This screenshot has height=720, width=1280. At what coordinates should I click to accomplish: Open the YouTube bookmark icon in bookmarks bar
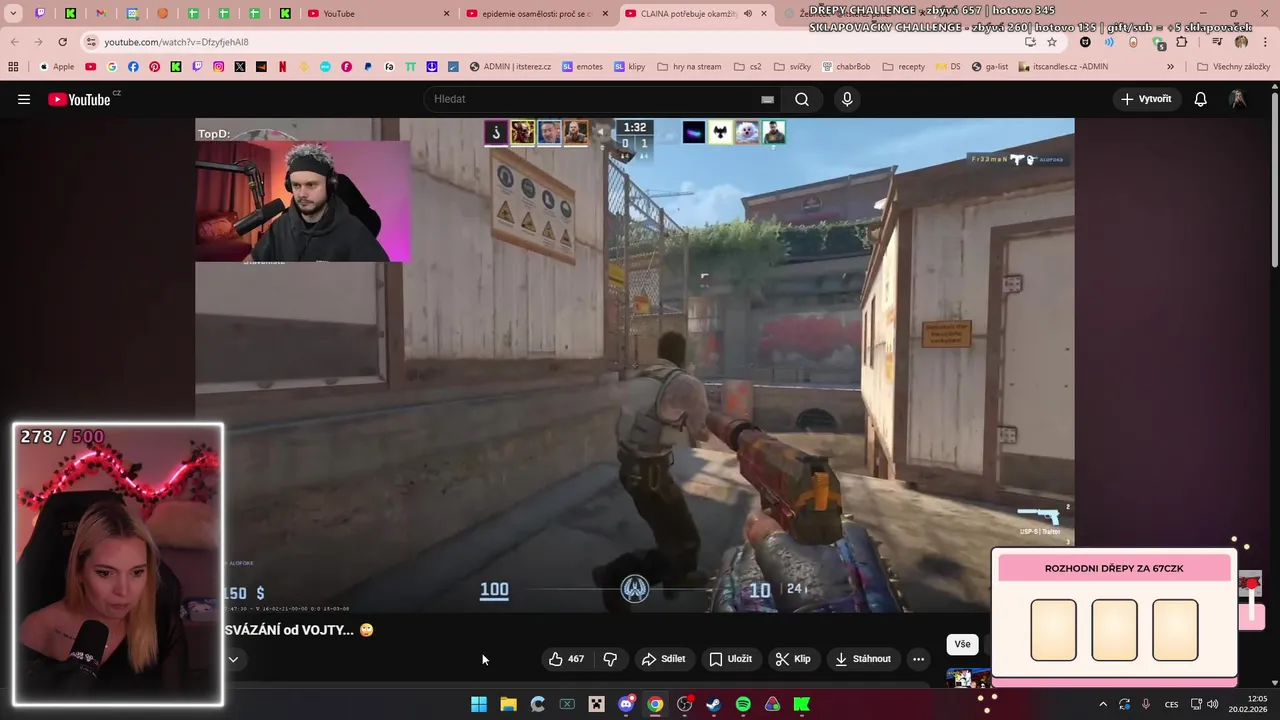pos(90,67)
